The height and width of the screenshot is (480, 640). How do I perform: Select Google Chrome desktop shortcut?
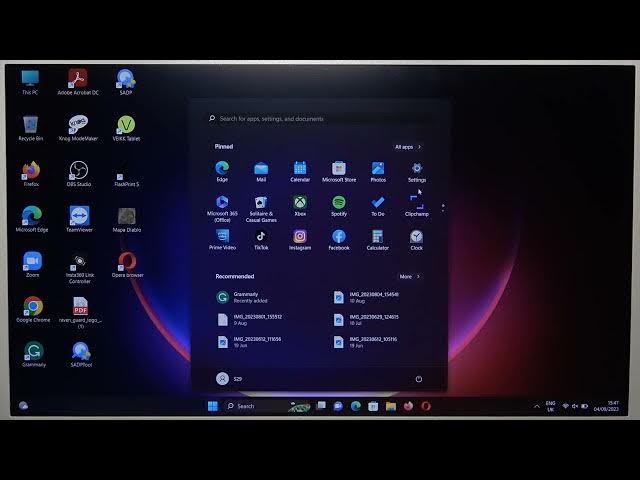33,310
